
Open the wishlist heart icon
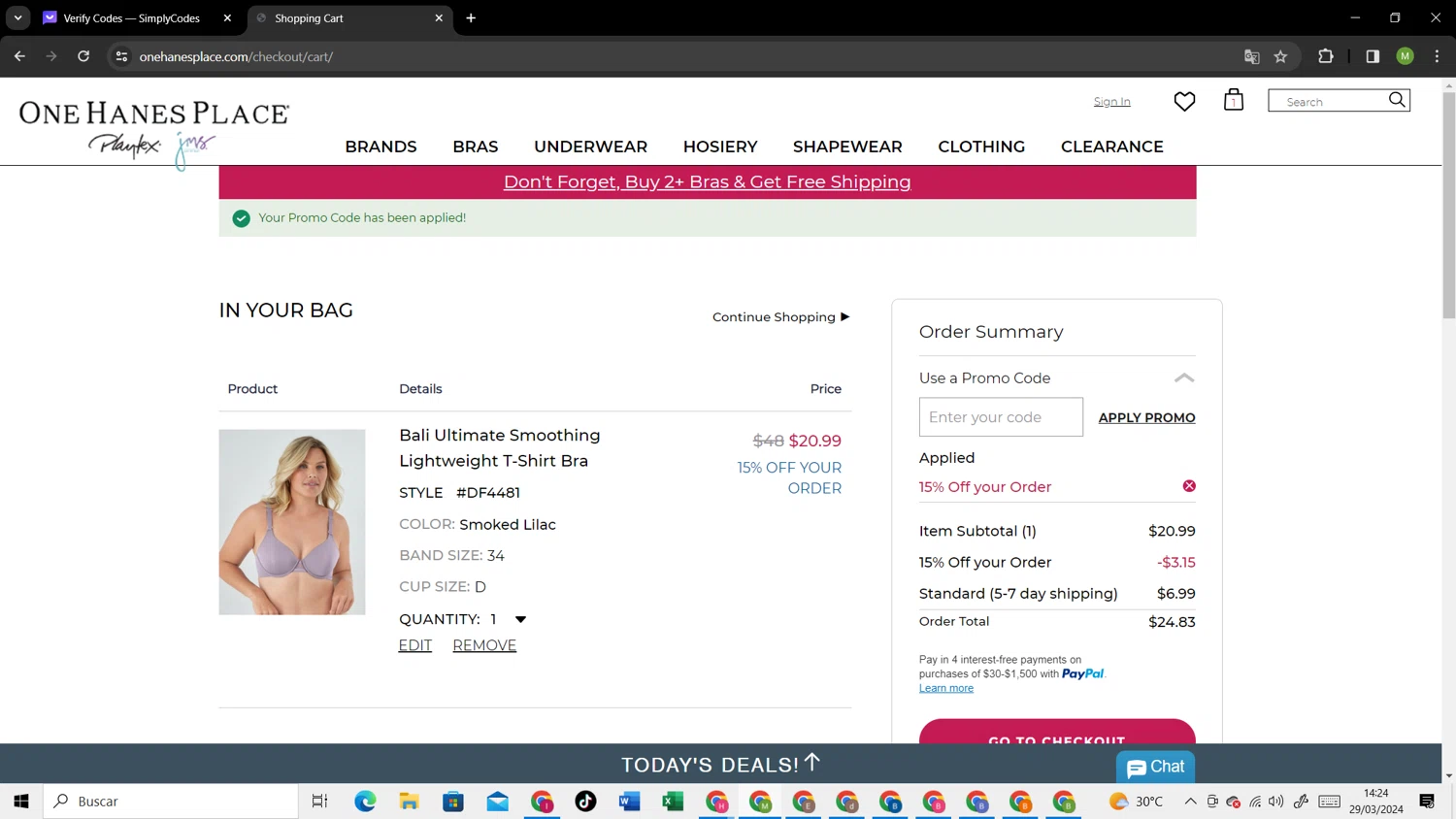click(1184, 101)
